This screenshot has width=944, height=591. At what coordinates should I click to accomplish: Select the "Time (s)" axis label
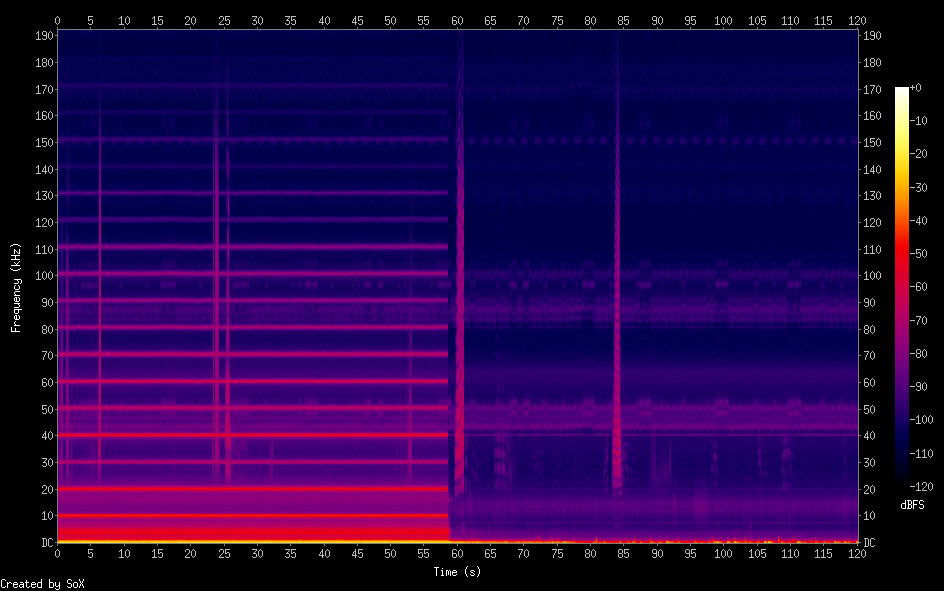pyautogui.click(x=457, y=571)
